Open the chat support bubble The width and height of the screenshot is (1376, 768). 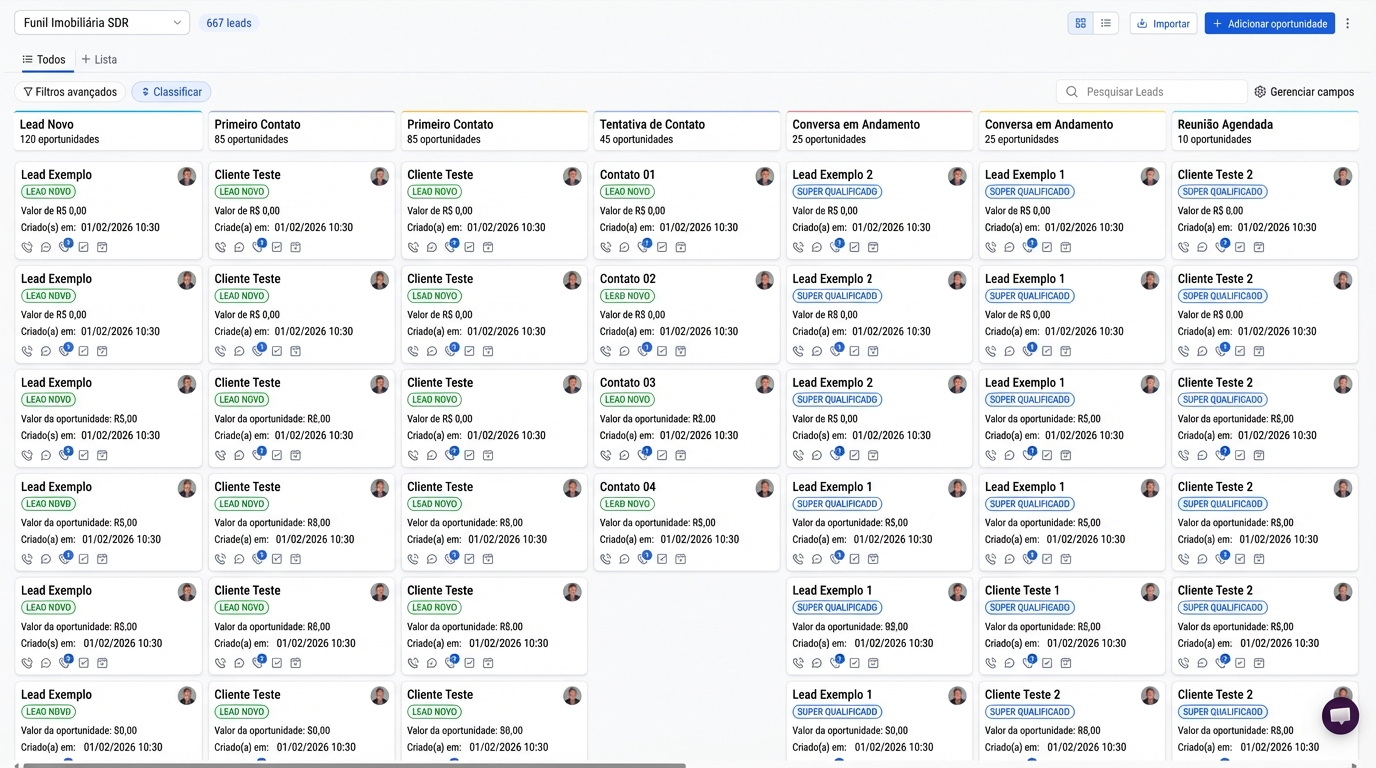(1340, 716)
